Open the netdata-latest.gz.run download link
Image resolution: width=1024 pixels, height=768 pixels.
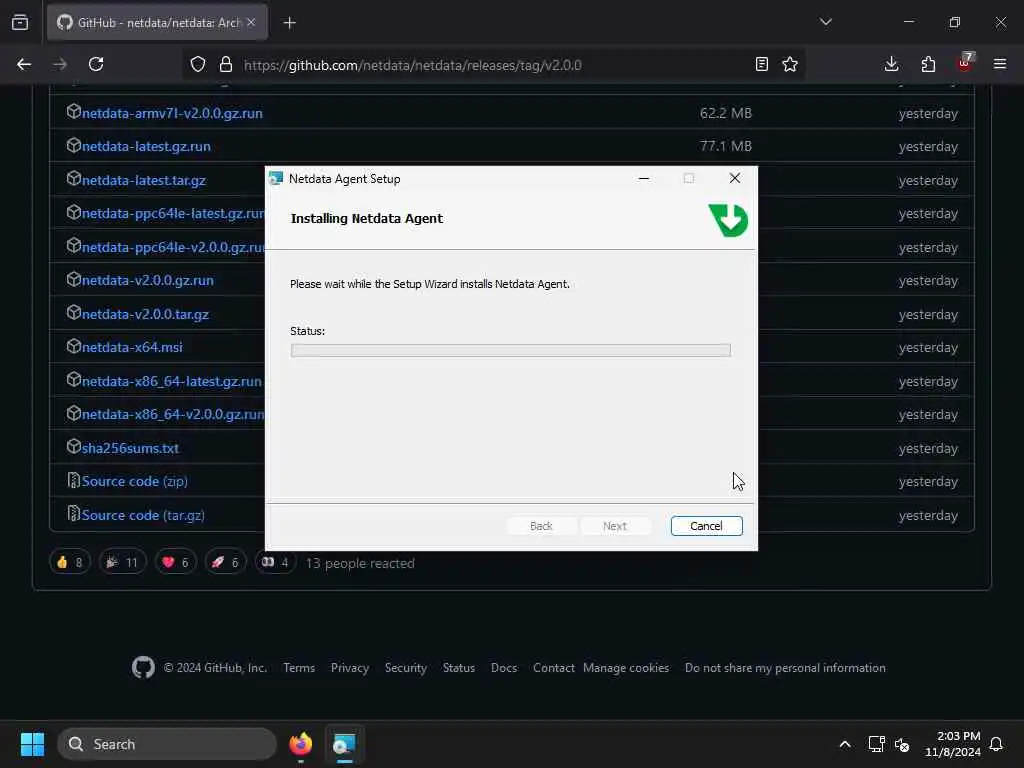click(146, 146)
